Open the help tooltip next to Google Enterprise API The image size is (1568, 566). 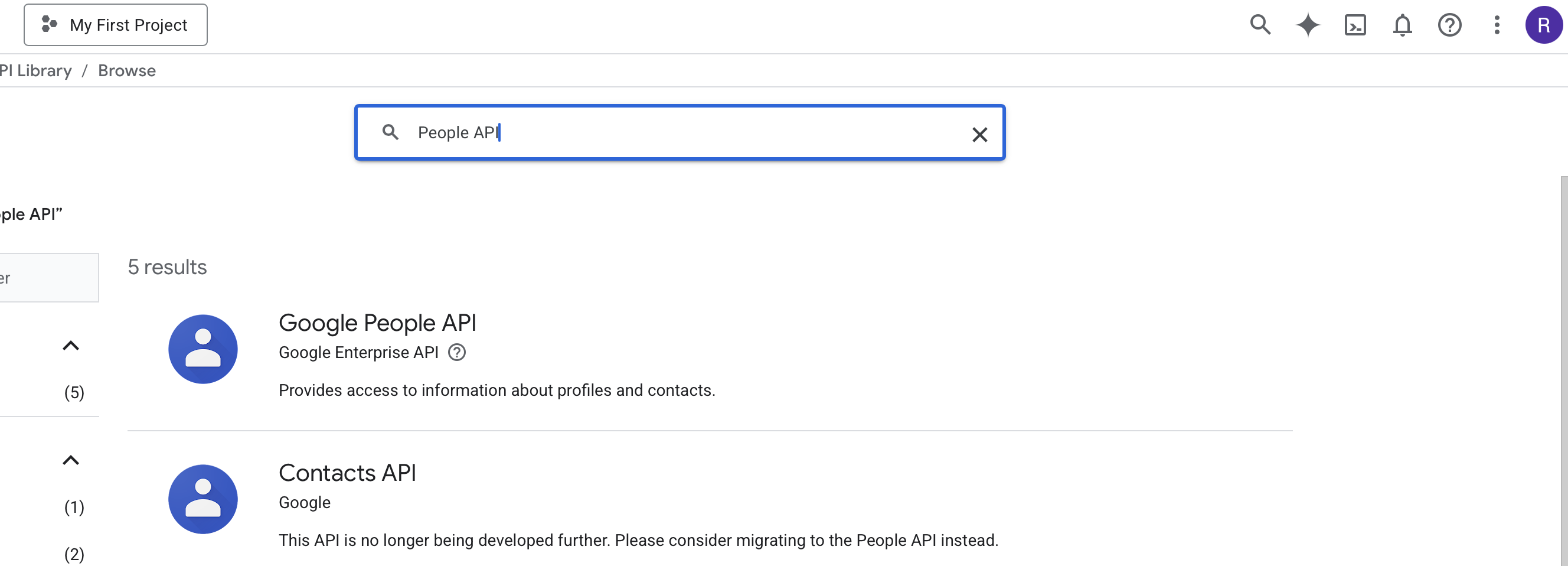[x=457, y=352]
